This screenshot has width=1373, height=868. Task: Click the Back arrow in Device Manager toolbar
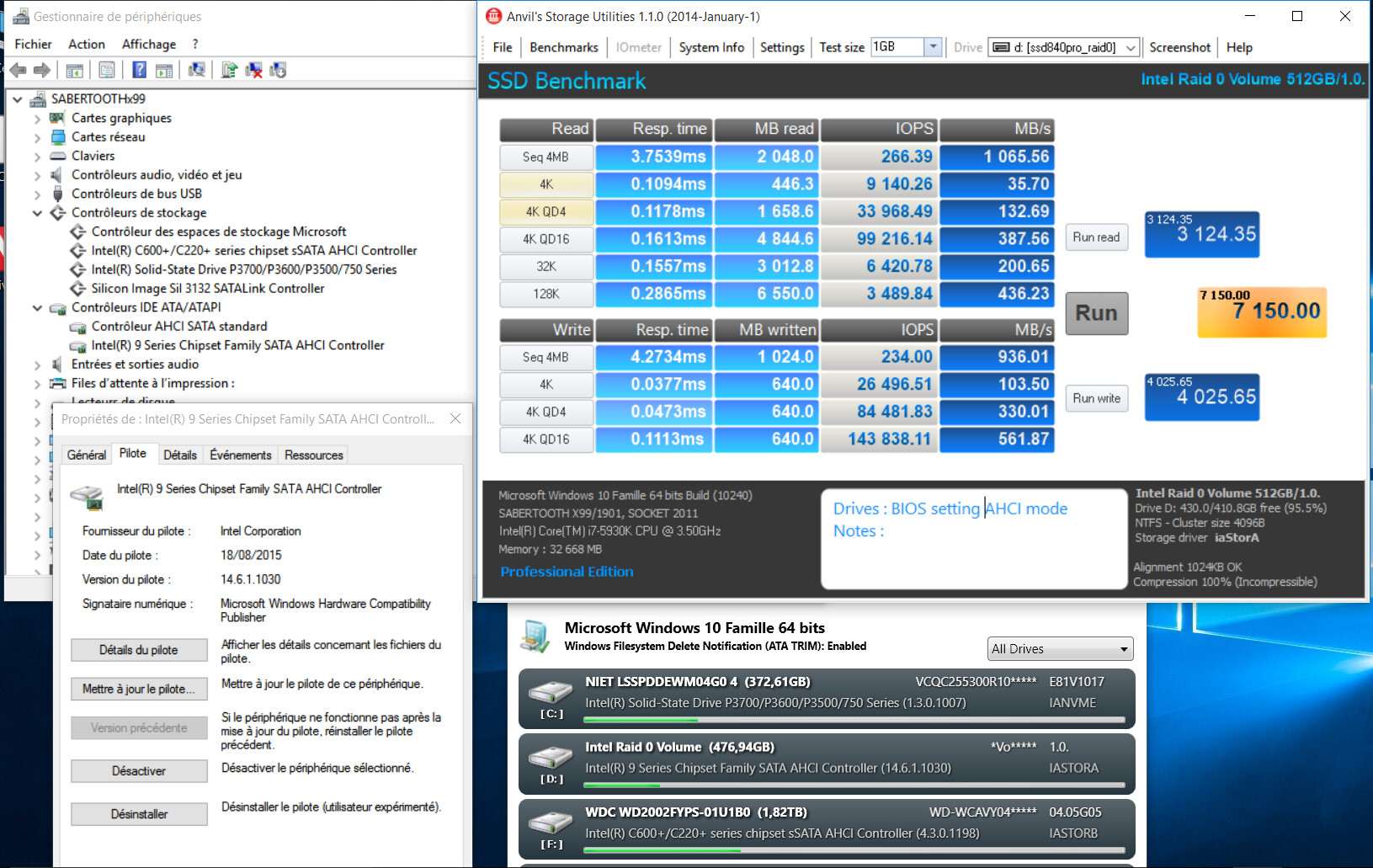click(18, 70)
